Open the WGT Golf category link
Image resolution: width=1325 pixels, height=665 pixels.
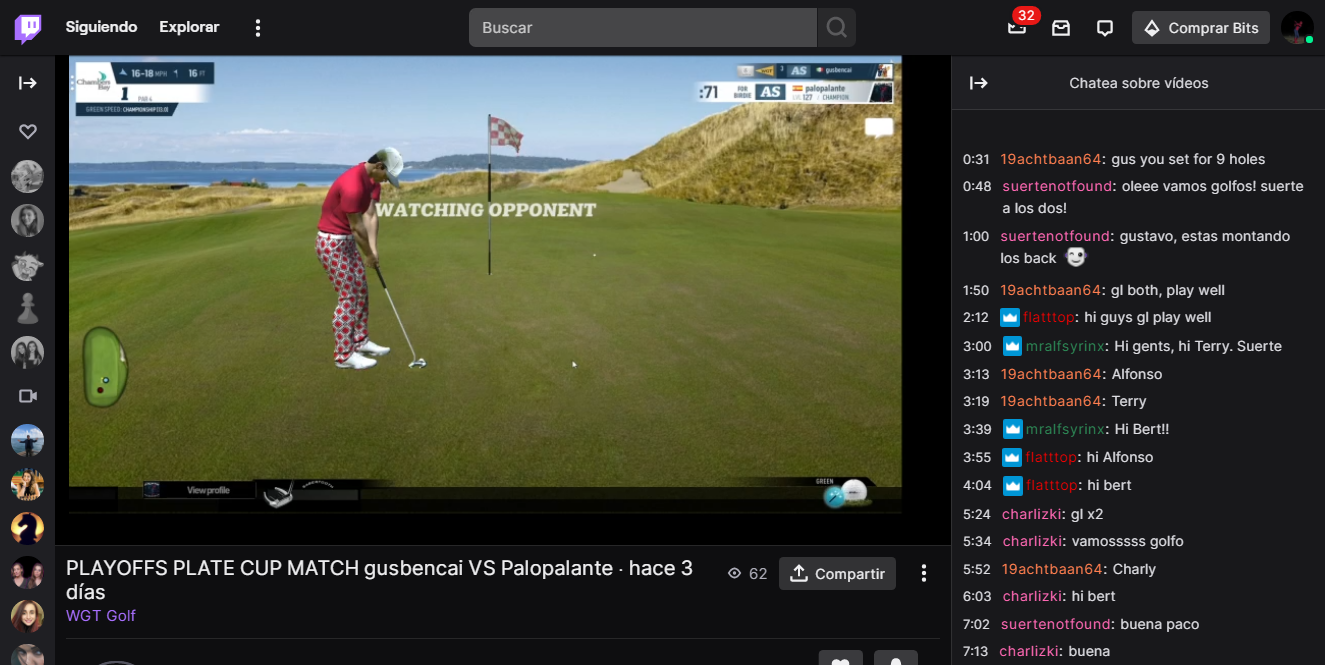(x=101, y=616)
